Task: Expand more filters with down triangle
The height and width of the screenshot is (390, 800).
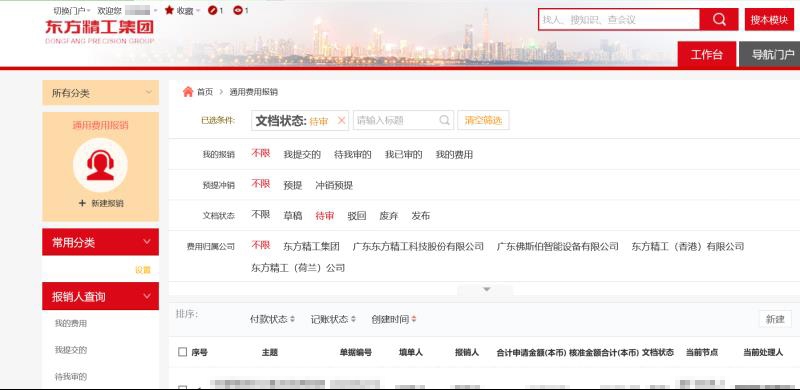Action: click(x=486, y=289)
